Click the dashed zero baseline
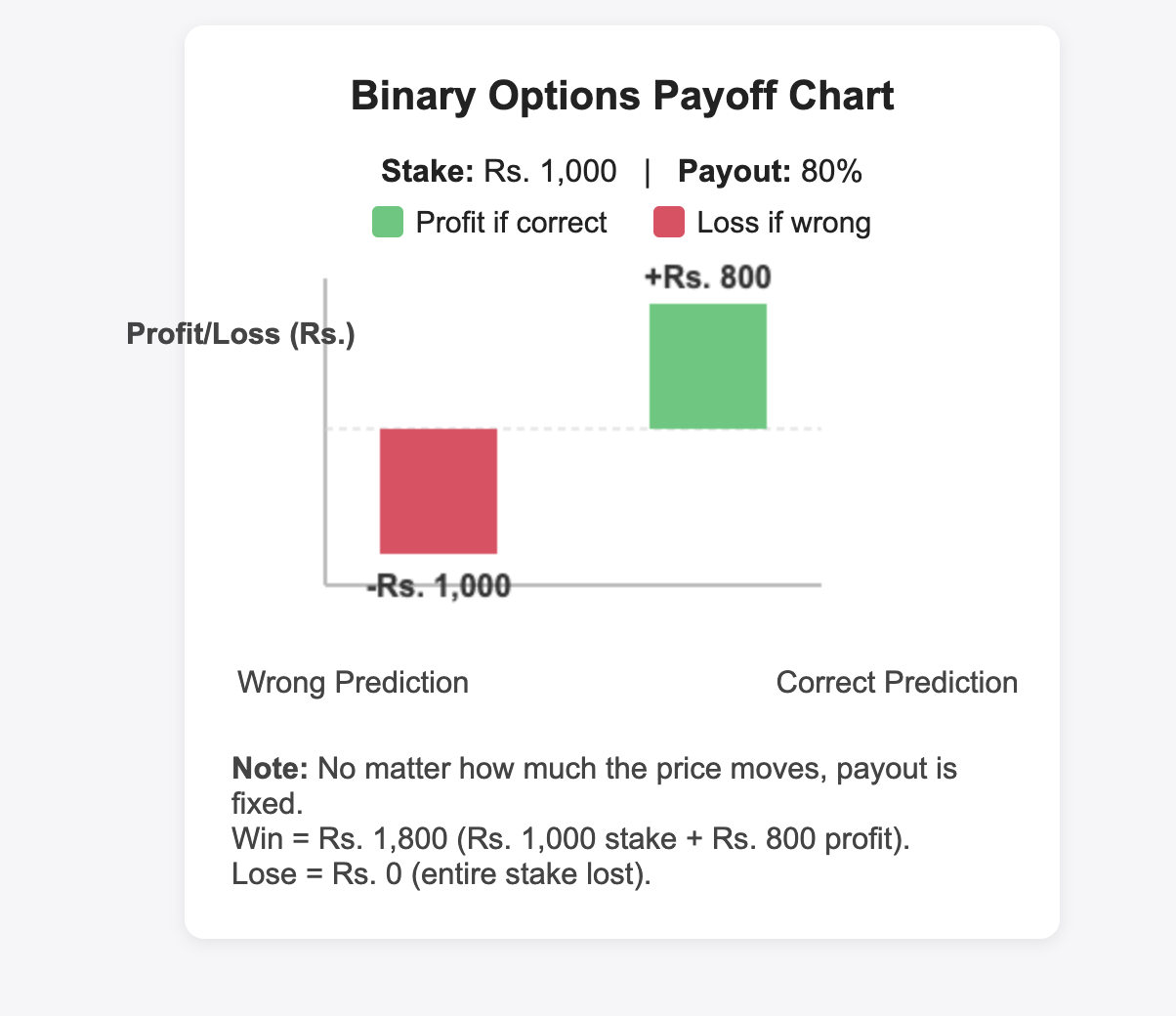1176x1016 pixels. coord(573,429)
